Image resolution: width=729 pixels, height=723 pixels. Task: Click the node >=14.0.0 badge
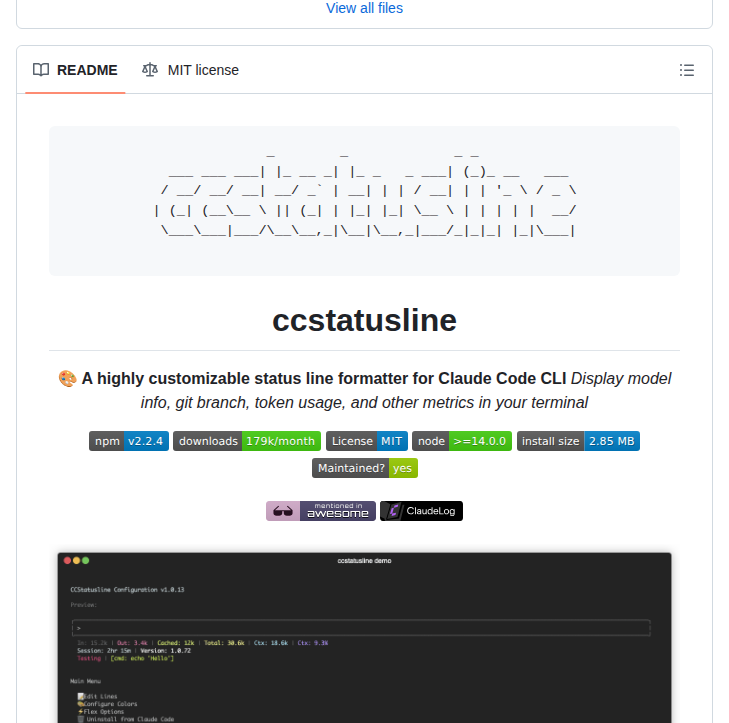[462, 441]
